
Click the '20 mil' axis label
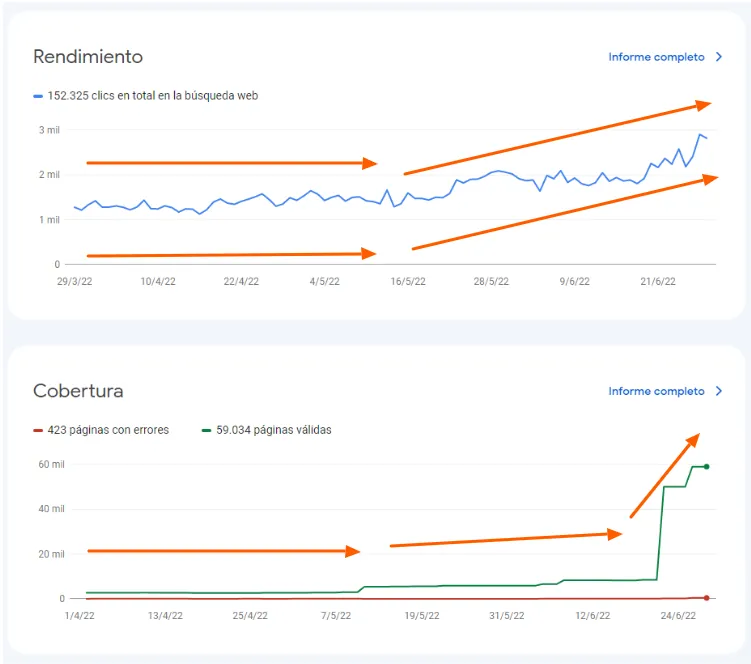[x=51, y=554]
